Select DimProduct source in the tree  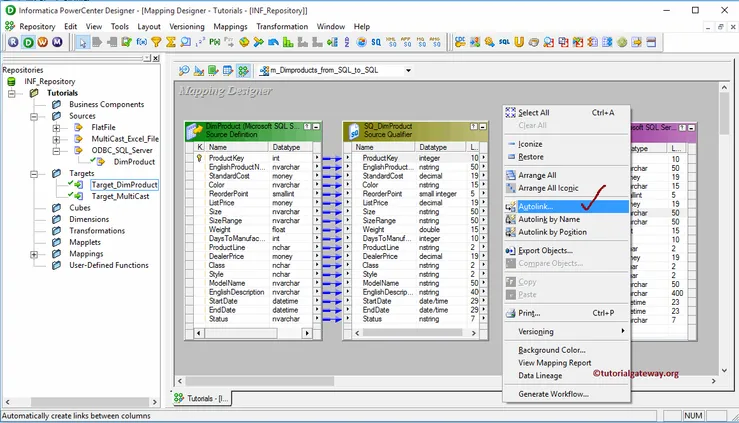point(134,162)
